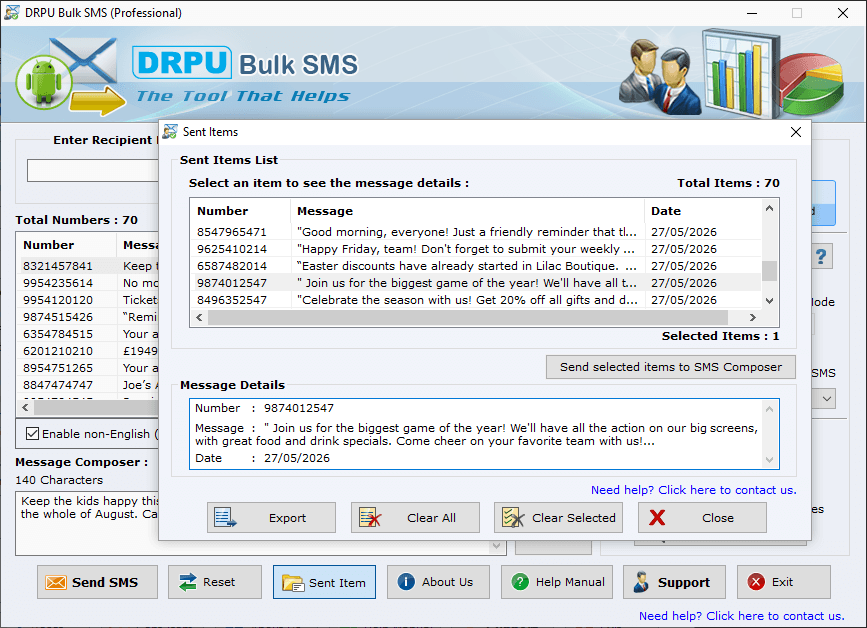Close the Sent Items dialog
This screenshot has height=628, width=867.
(x=796, y=132)
